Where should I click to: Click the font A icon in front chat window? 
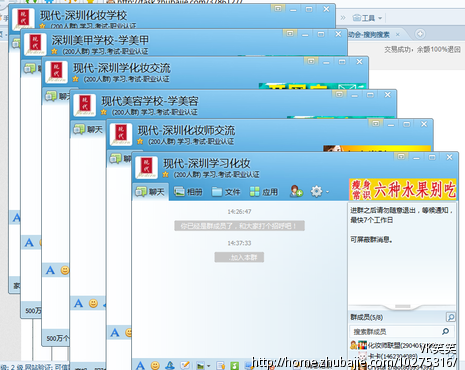[x=141, y=365]
